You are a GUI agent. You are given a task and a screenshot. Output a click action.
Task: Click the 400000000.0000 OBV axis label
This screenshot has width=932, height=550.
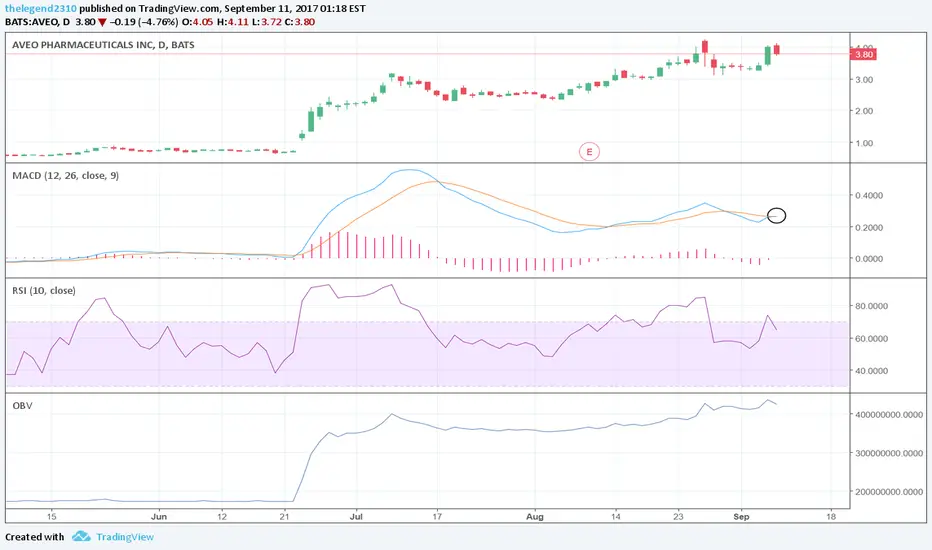pos(889,414)
